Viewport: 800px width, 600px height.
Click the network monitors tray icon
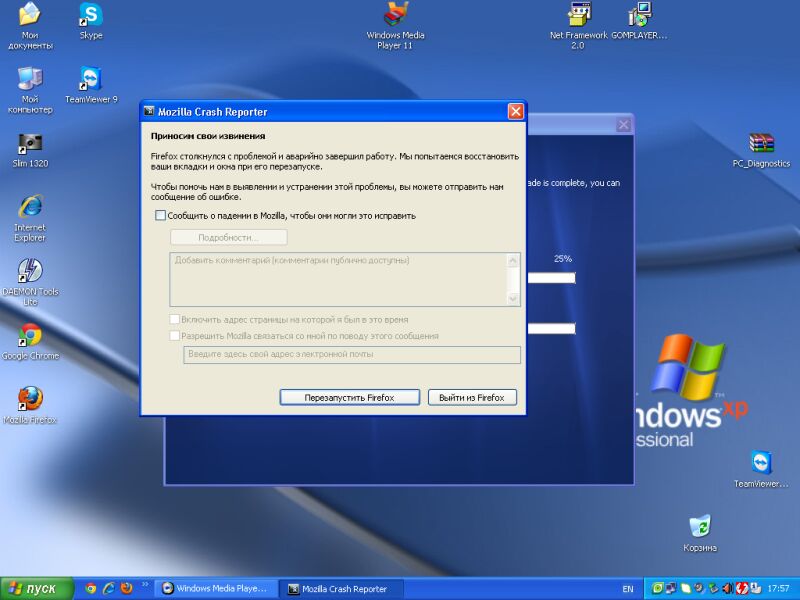pyautogui.click(x=671, y=588)
